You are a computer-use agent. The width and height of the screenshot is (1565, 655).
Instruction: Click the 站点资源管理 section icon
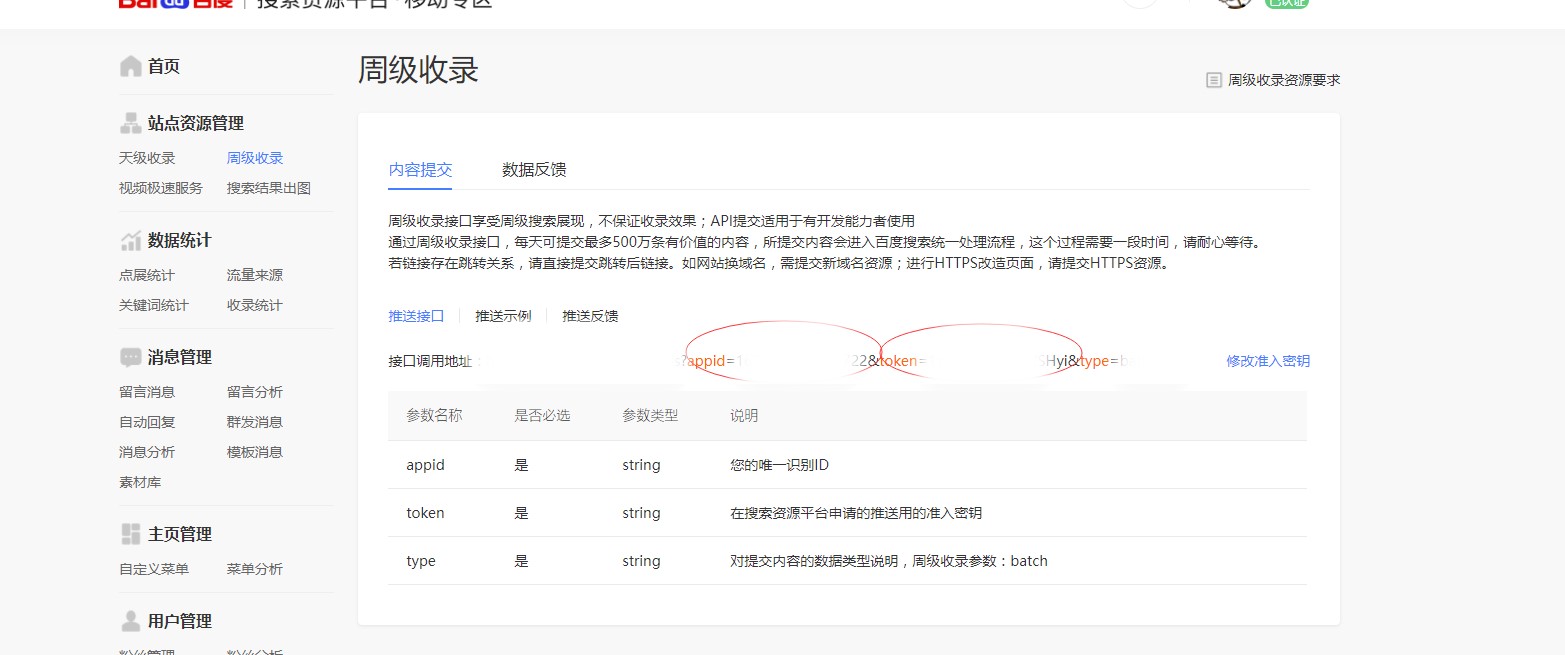point(130,122)
